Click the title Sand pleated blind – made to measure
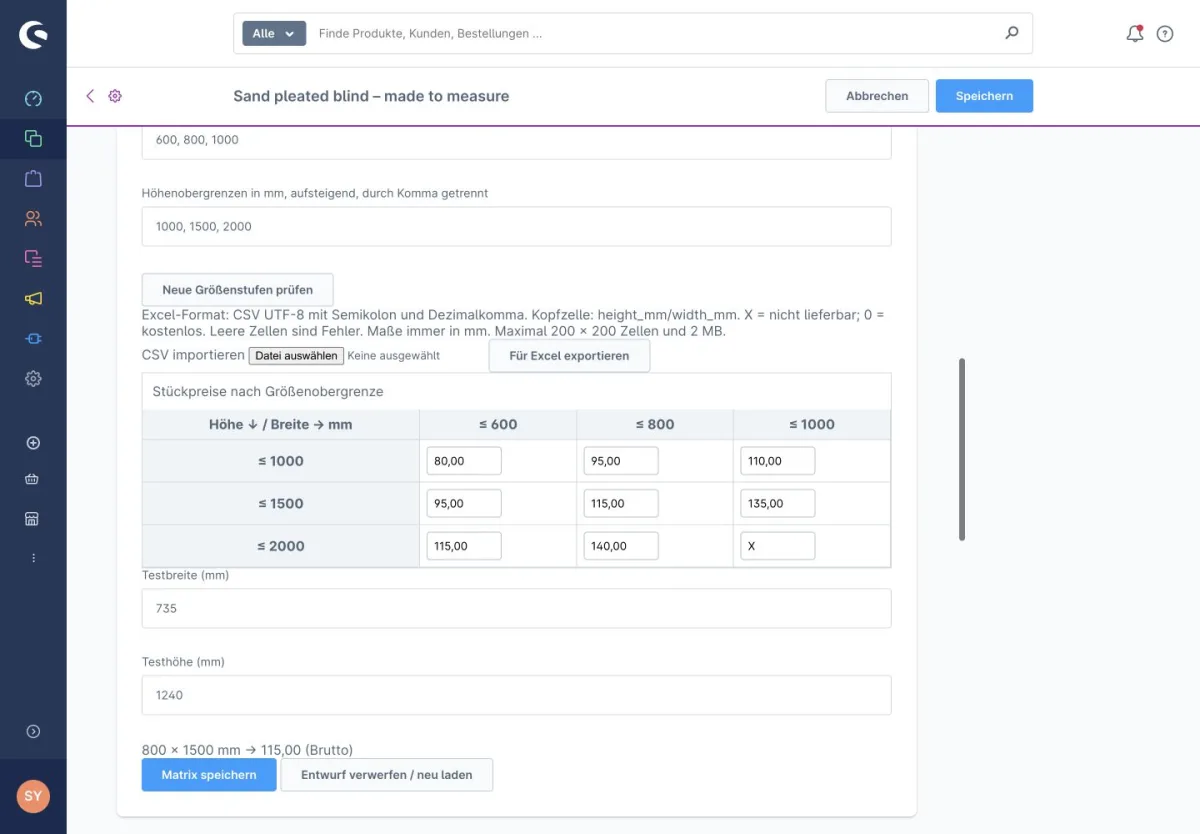Viewport: 1200px width, 834px height. click(x=371, y=96)
